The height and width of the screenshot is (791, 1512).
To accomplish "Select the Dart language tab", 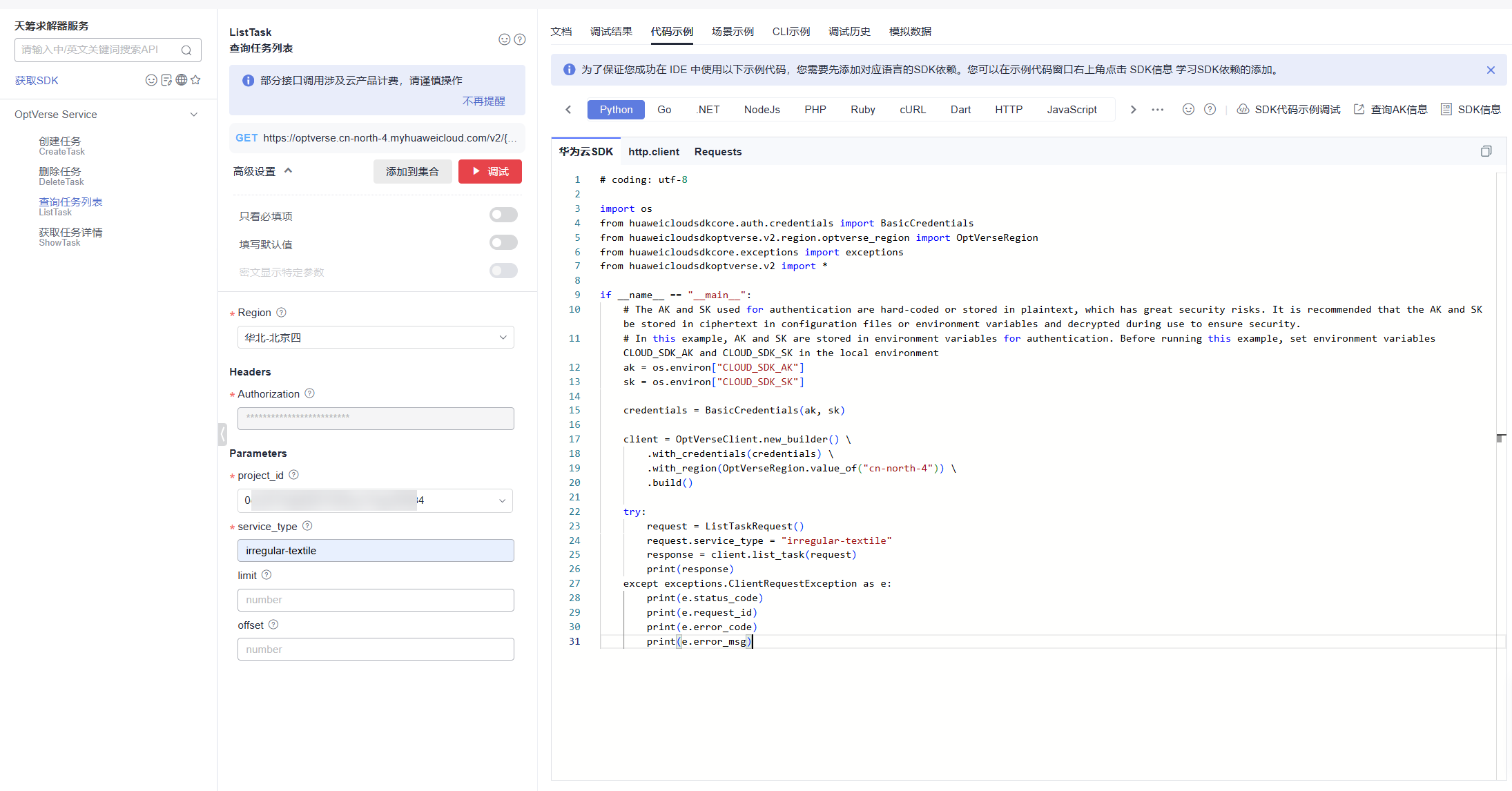I will (960, 110).
